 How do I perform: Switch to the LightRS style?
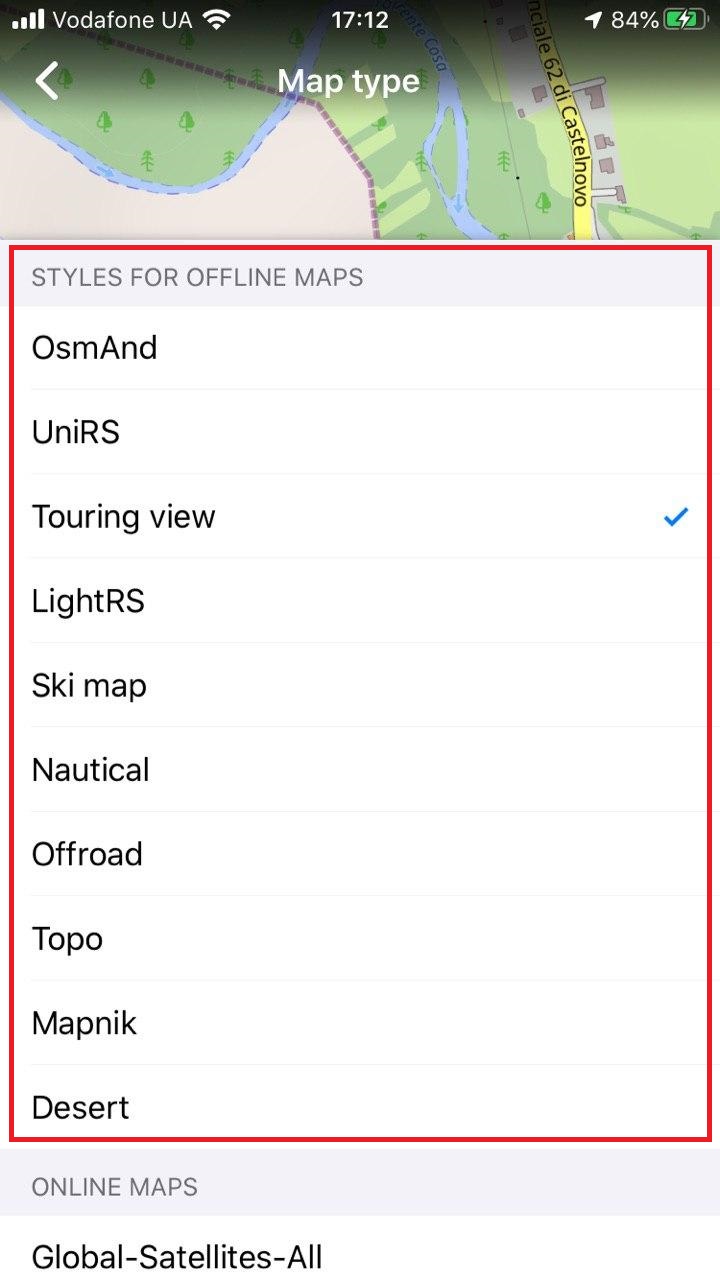(x=360, y=601)
